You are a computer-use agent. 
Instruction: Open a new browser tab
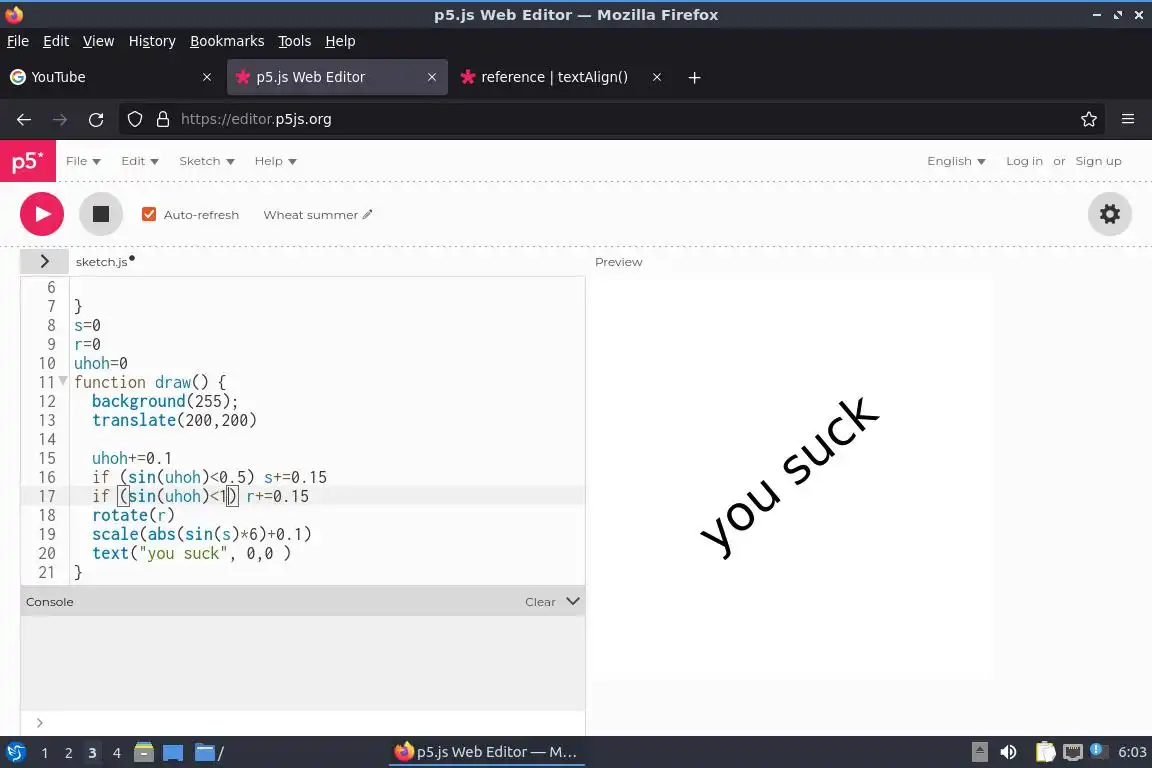click(694, 77)
